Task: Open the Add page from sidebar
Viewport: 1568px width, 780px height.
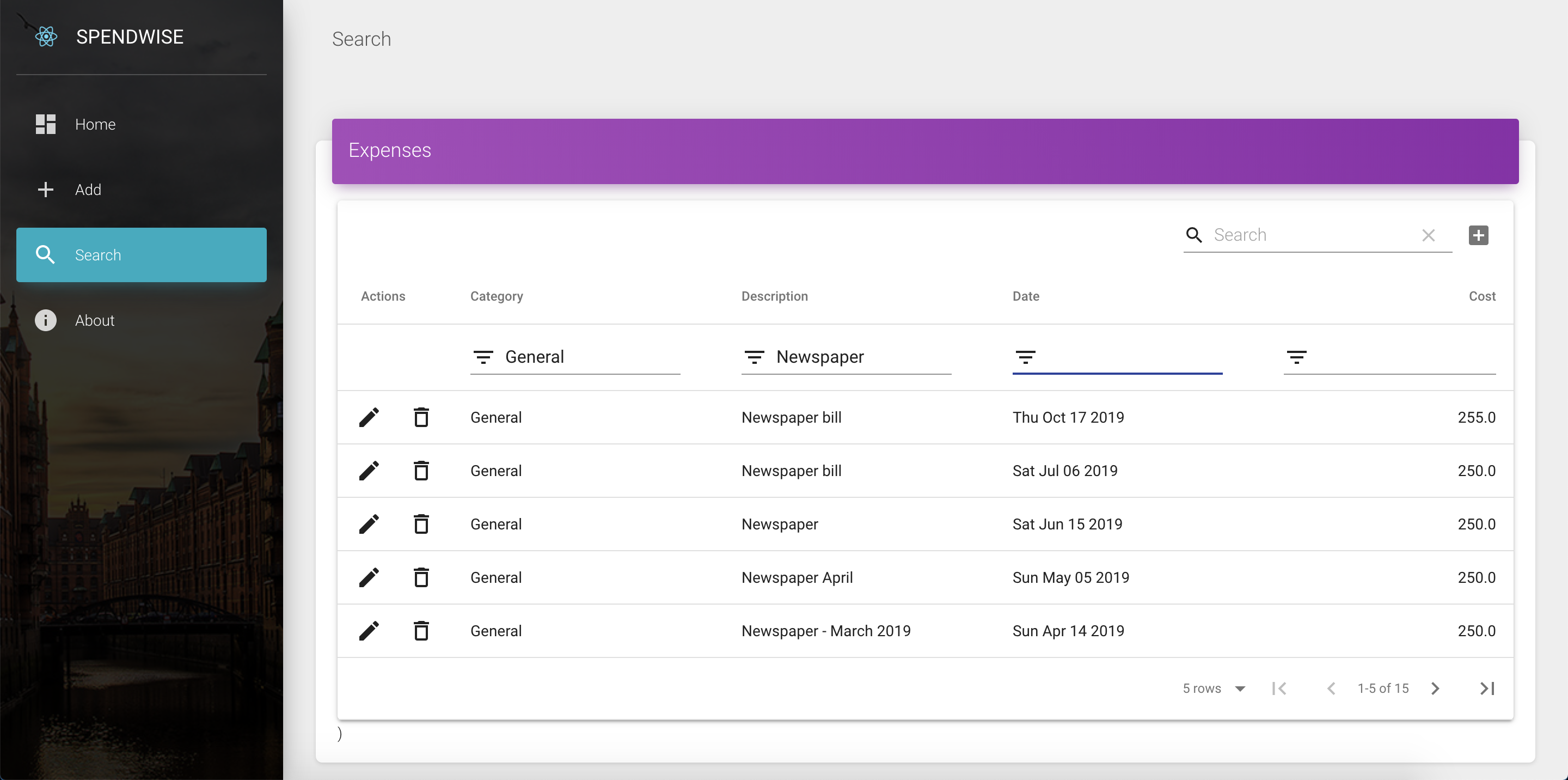Action: (88, 190)
